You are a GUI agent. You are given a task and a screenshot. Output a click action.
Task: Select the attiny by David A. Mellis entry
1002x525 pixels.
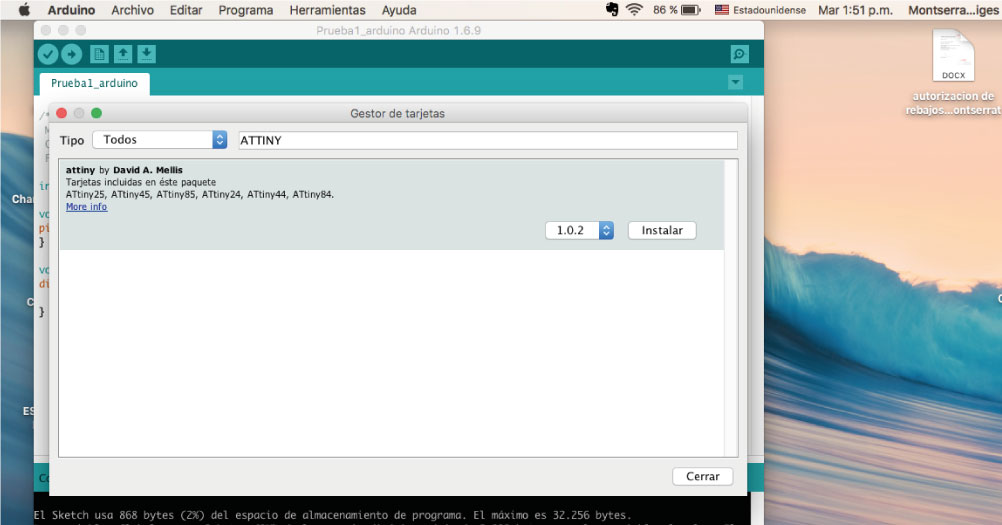(x=392, y=205)
